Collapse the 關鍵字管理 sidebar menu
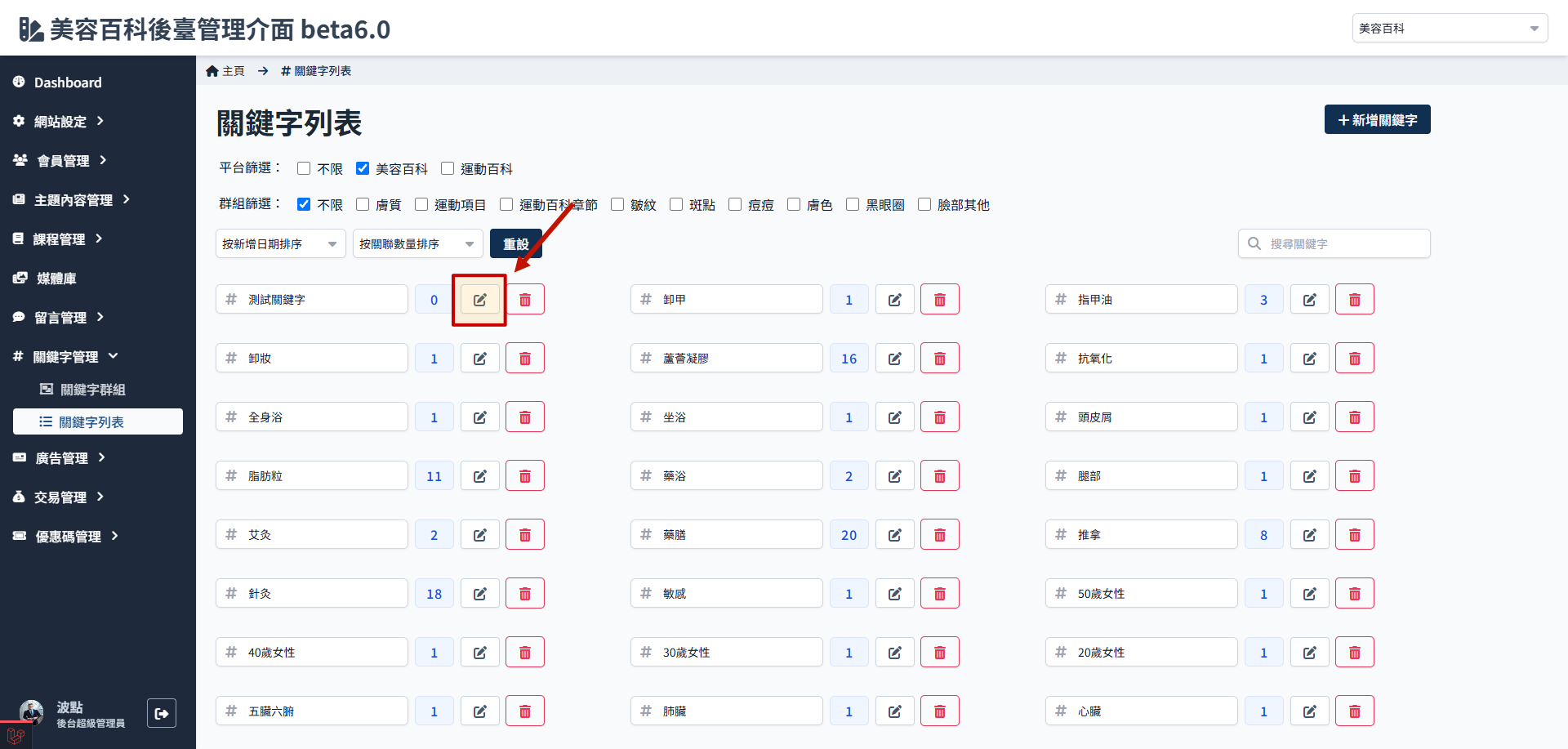The height and width of the screenshot is (749, 1568). [x=65, y=356]
